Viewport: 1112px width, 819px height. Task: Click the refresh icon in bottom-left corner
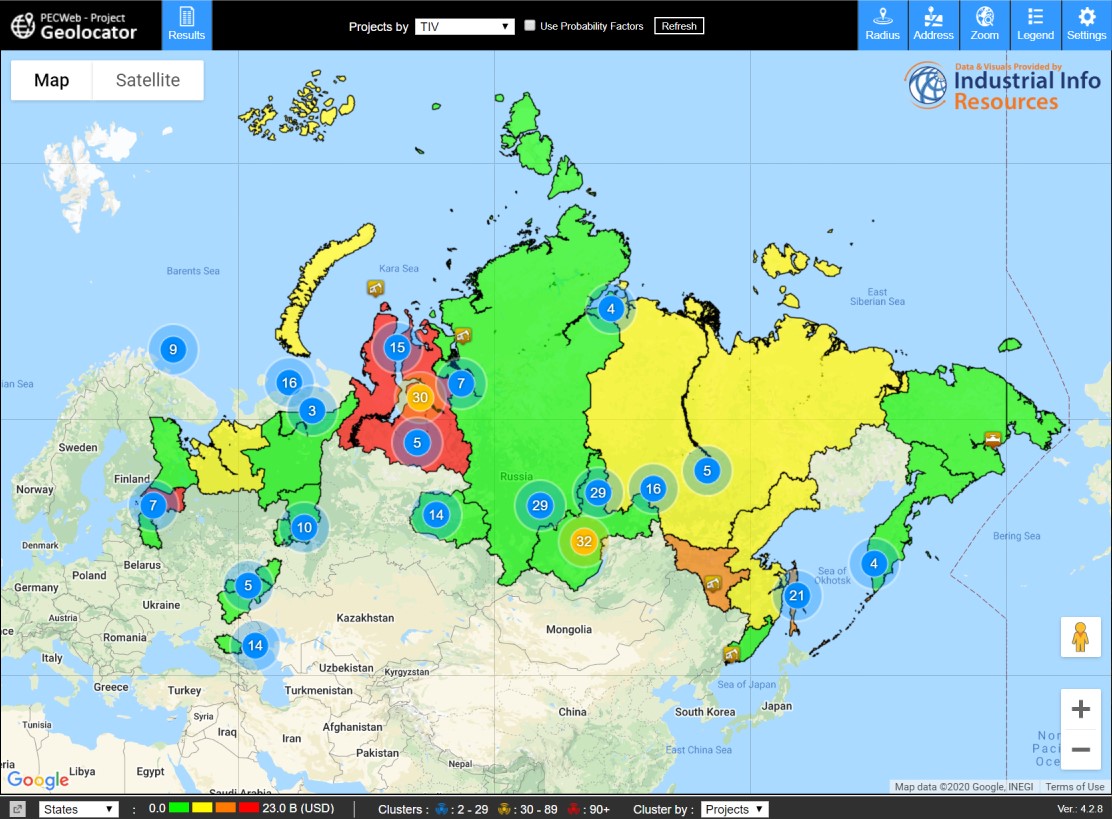pos(17,809)
